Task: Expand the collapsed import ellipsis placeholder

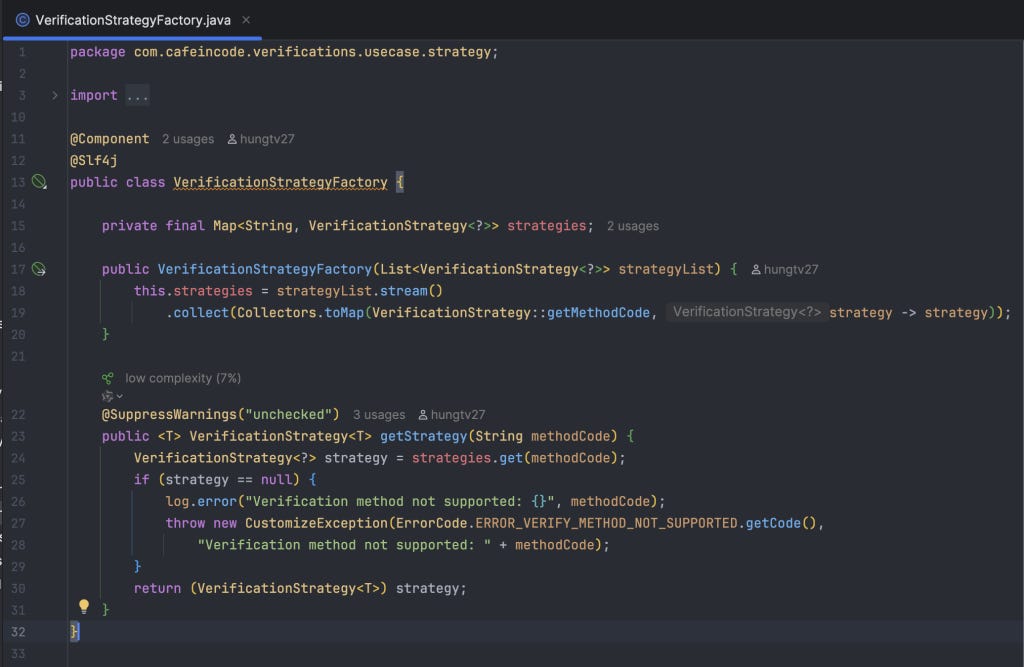Action: point(138,95)
